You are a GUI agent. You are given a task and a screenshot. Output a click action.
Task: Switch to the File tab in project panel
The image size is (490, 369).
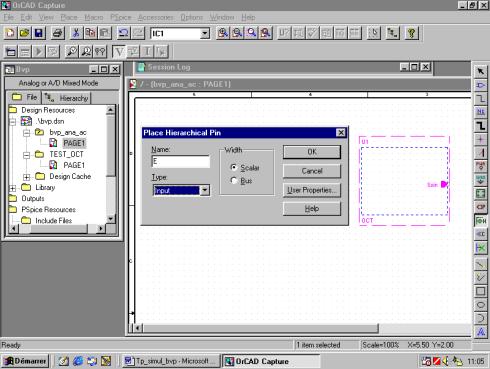click(24, 97)
